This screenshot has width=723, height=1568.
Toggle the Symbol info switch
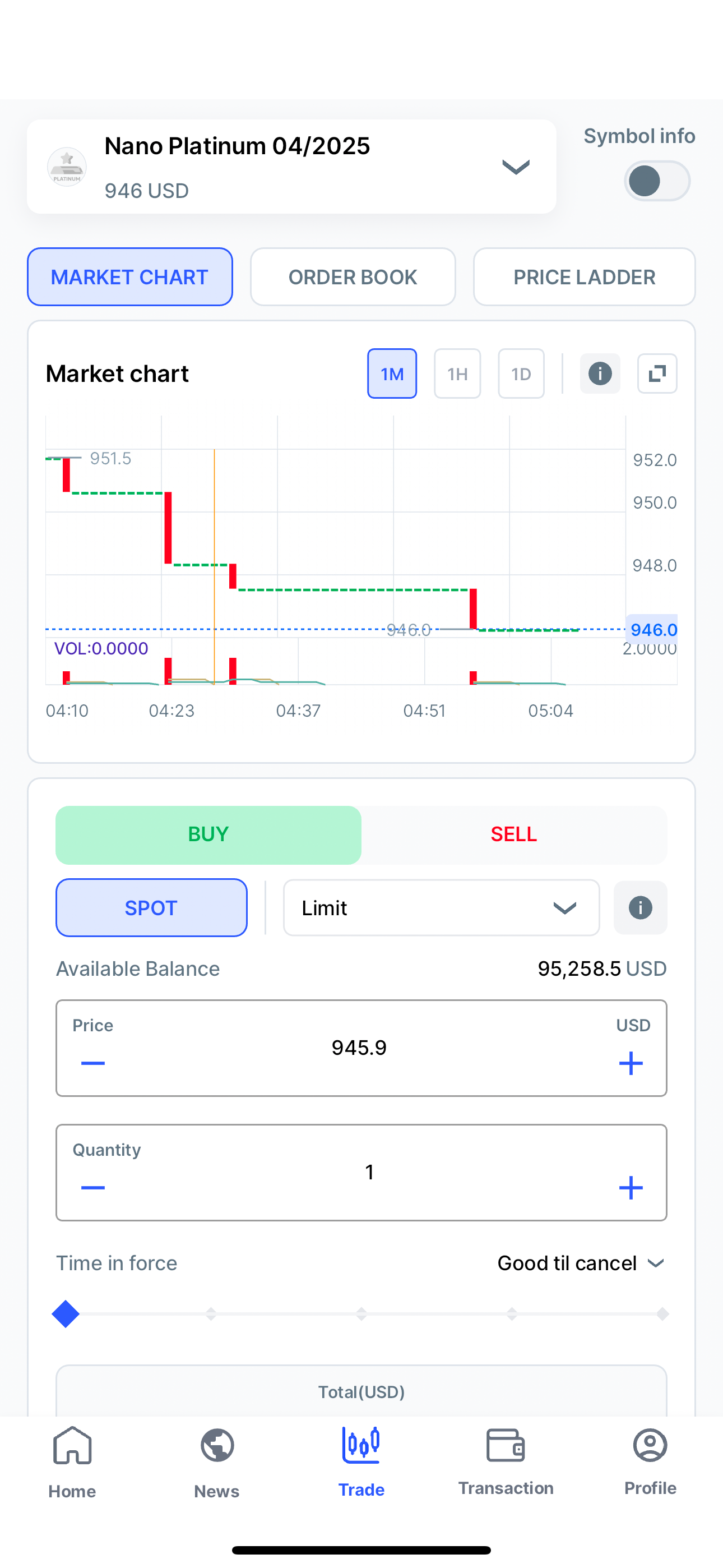(657, 181)
